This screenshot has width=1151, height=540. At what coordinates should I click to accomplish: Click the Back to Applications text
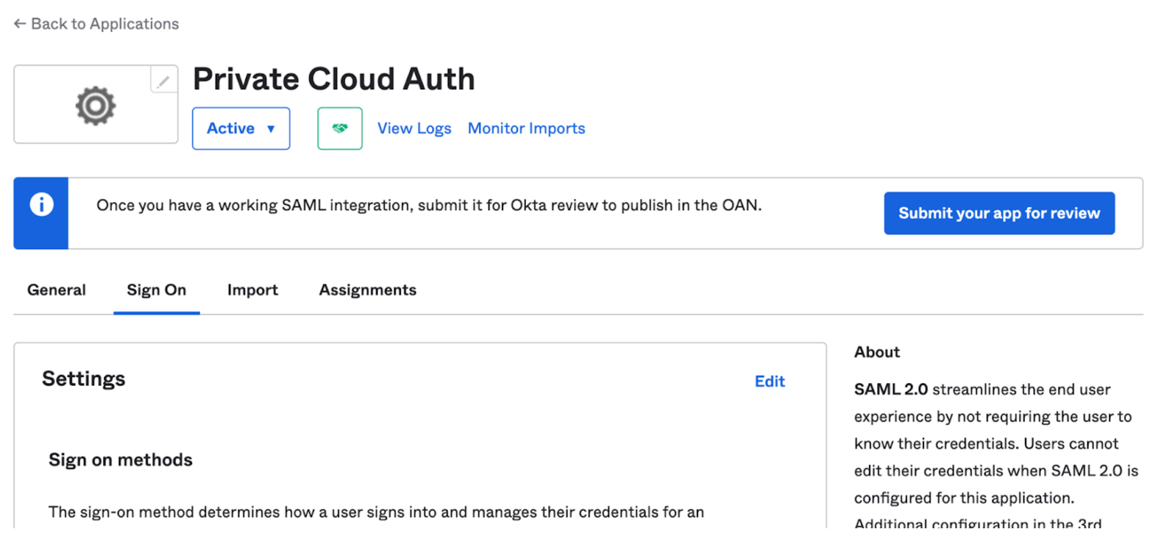click(105, 24)
